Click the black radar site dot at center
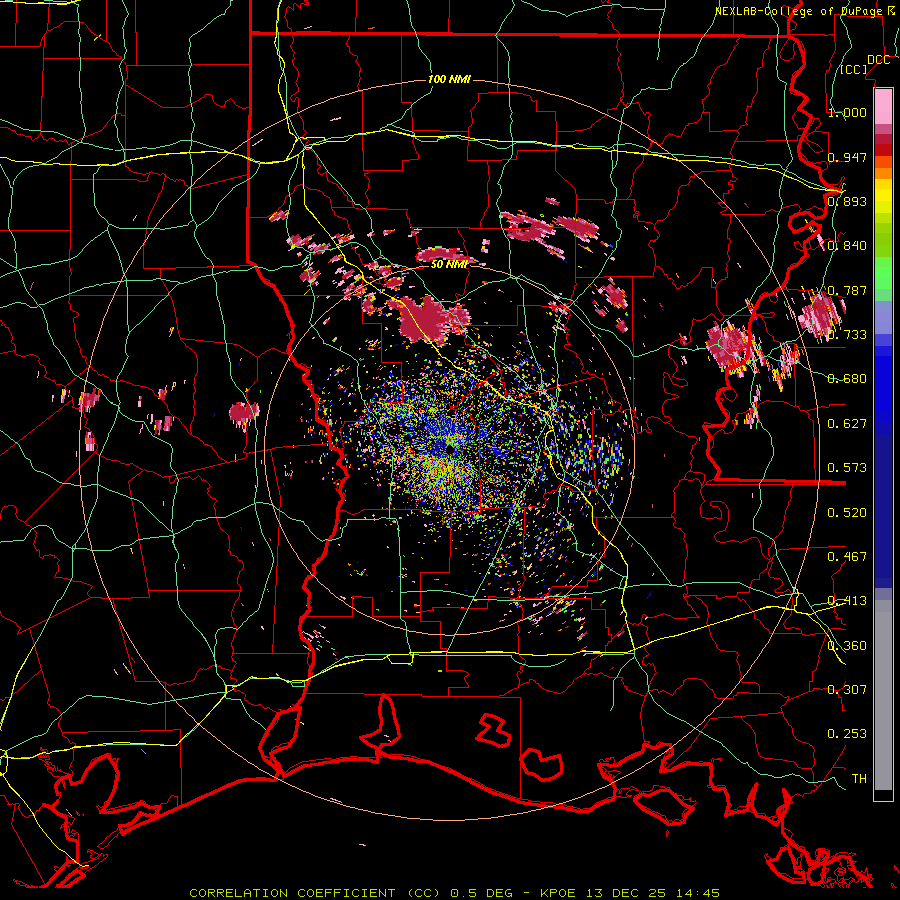The image size is (900, 900). [x=449, y=449]
